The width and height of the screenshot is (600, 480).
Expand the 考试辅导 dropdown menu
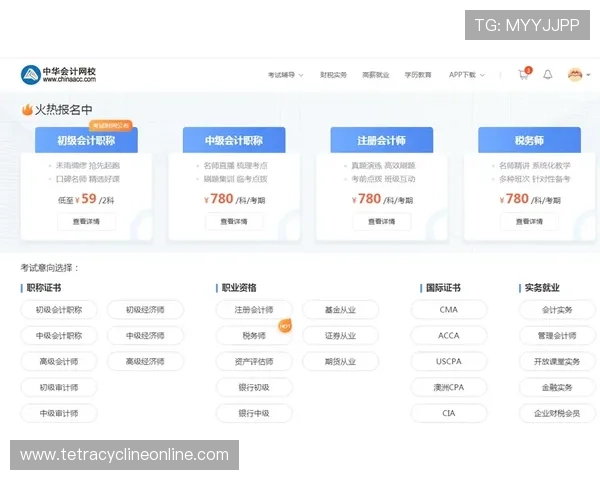coord(285,75)
